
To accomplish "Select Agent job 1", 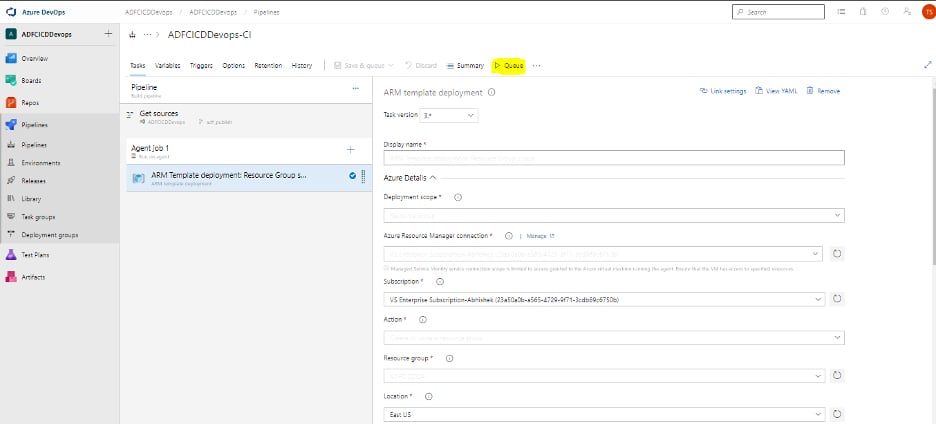I will coord(249,151).
